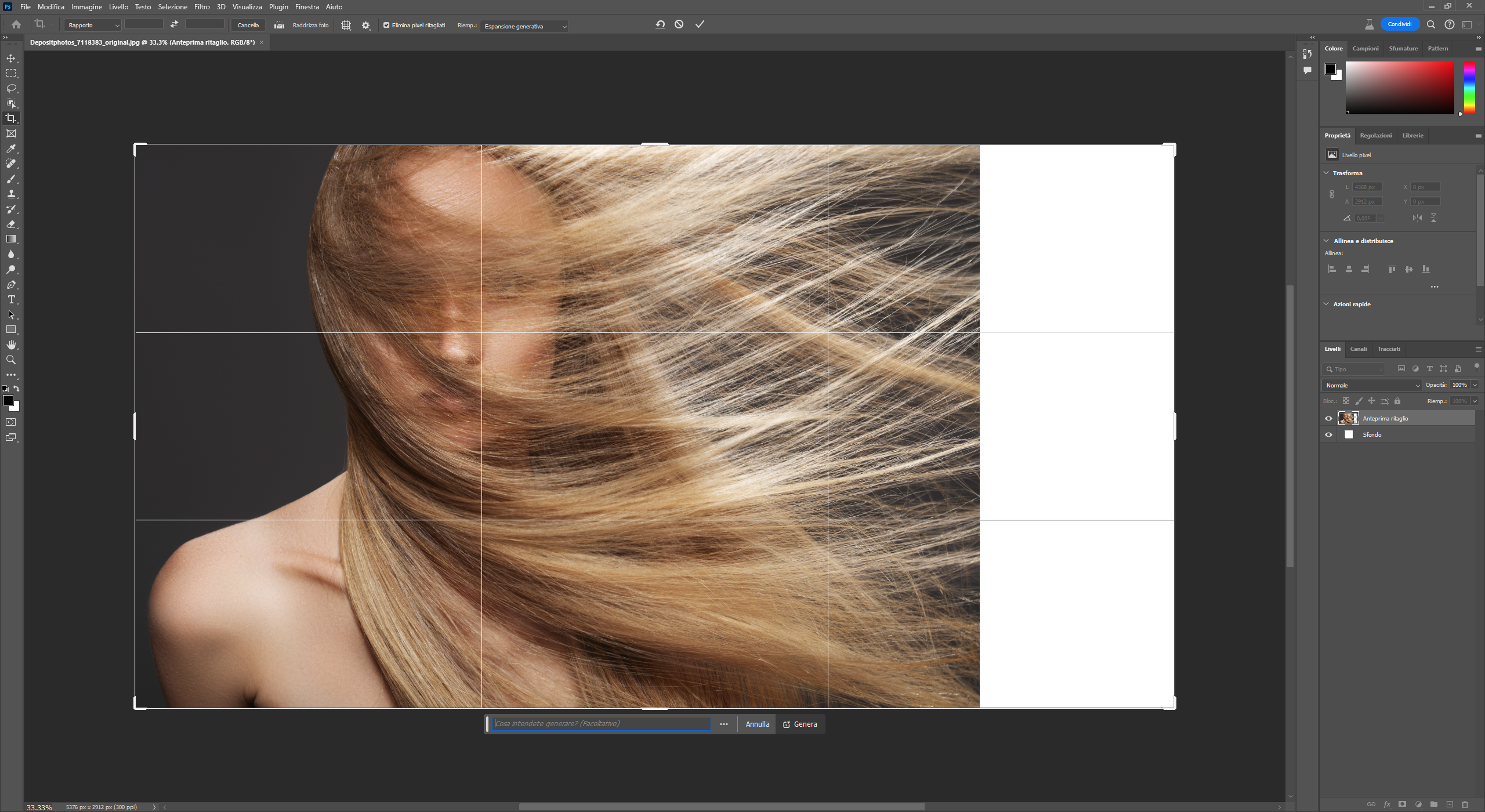Click crop overlay grid options icon
Image resolution: width=1485 pixels, height=812 pixels.
[x=346, y=26]
